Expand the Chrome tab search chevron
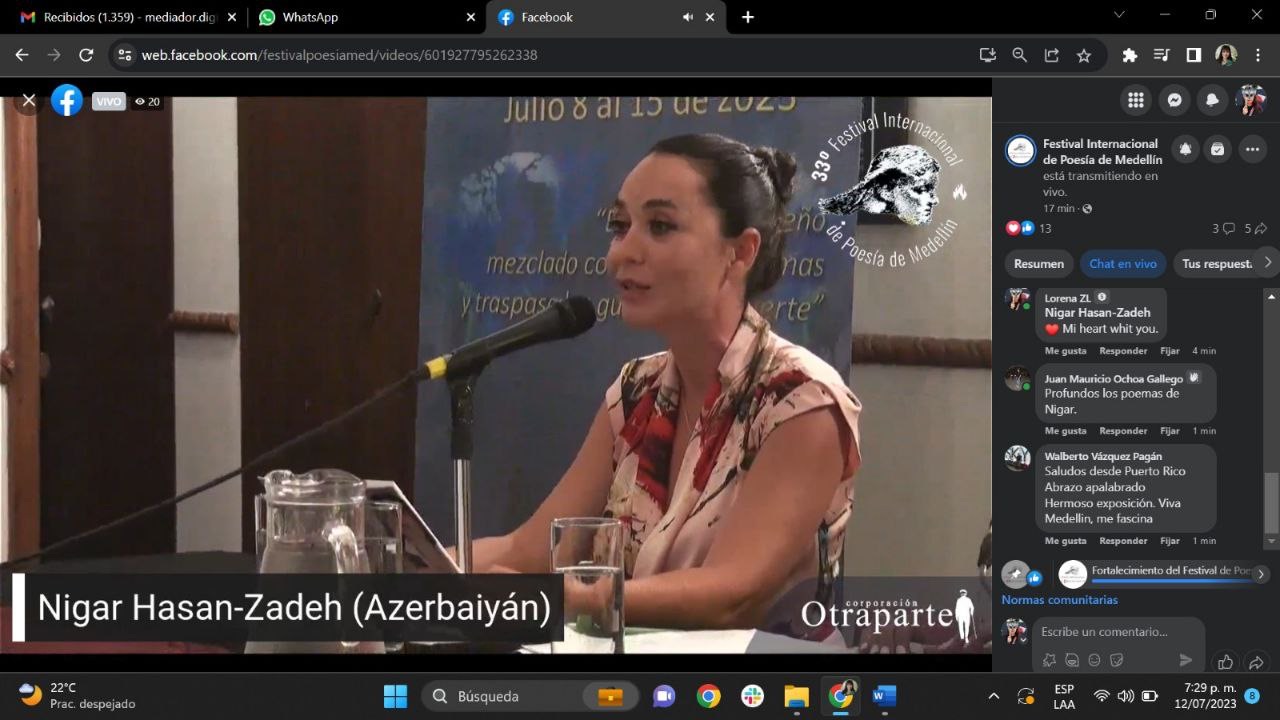 (1119, 16)
